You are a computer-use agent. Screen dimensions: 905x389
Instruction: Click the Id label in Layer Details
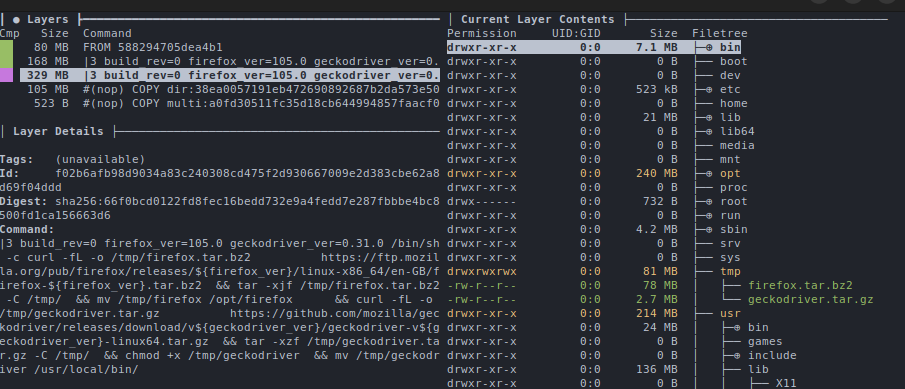point(10,174)
